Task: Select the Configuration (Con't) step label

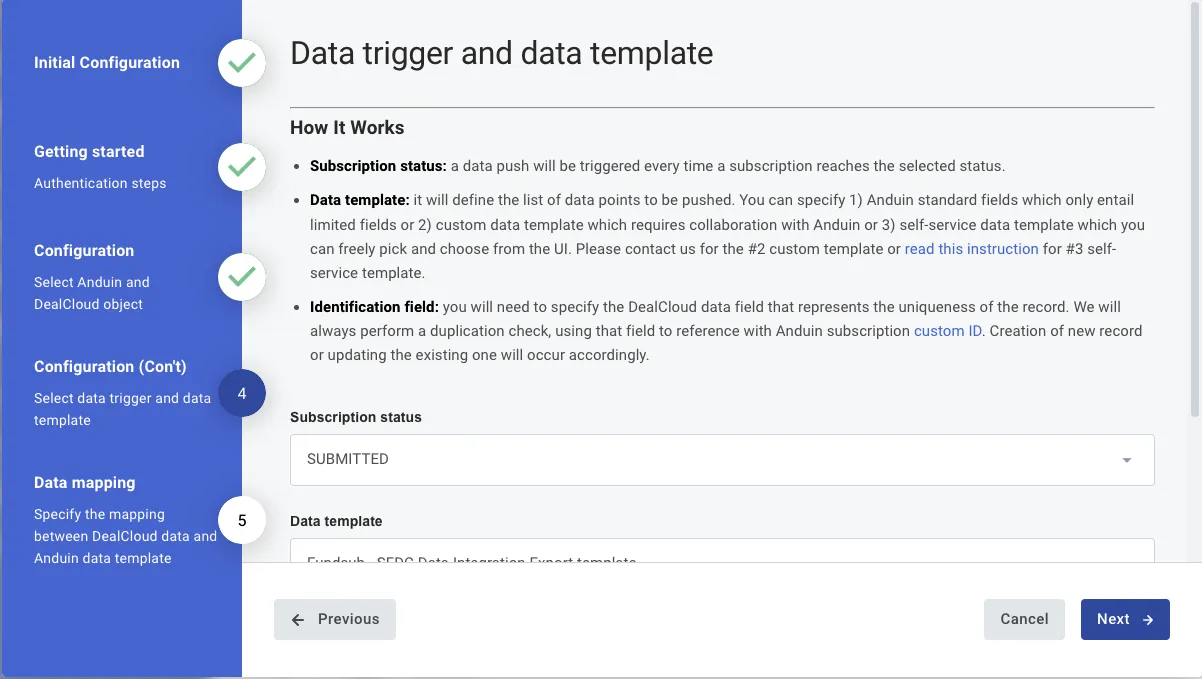Action: pyautogui.click(x=110, y=367)
